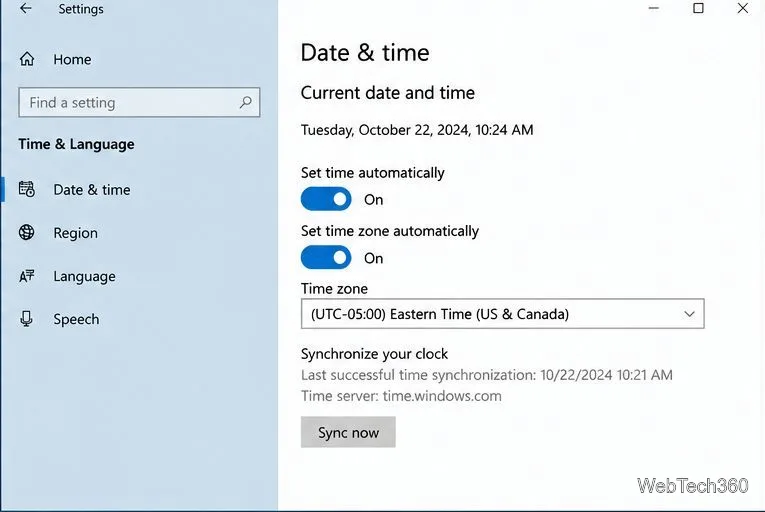Click the magnifier search icon
Viewport: 765px width, 512px height.
tap(245, 102)
